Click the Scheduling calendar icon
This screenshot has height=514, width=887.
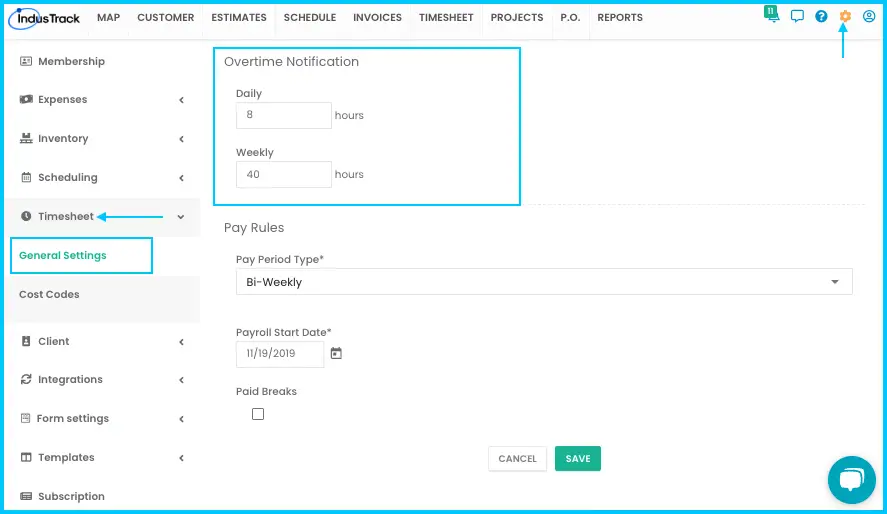coord(26,177)
